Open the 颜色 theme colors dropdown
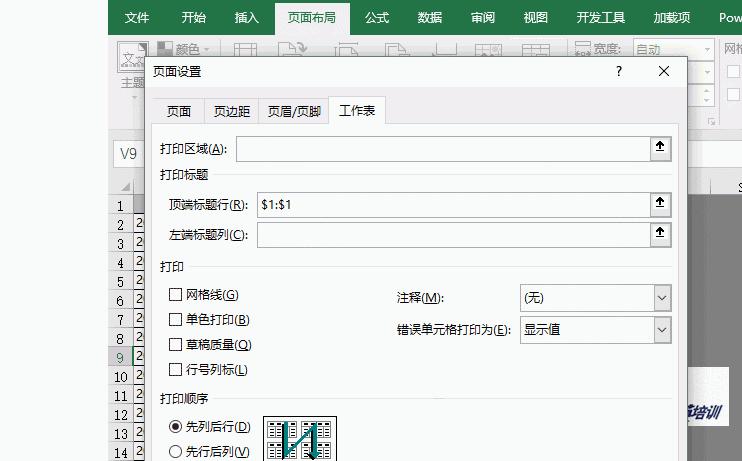 coord(185,49)
